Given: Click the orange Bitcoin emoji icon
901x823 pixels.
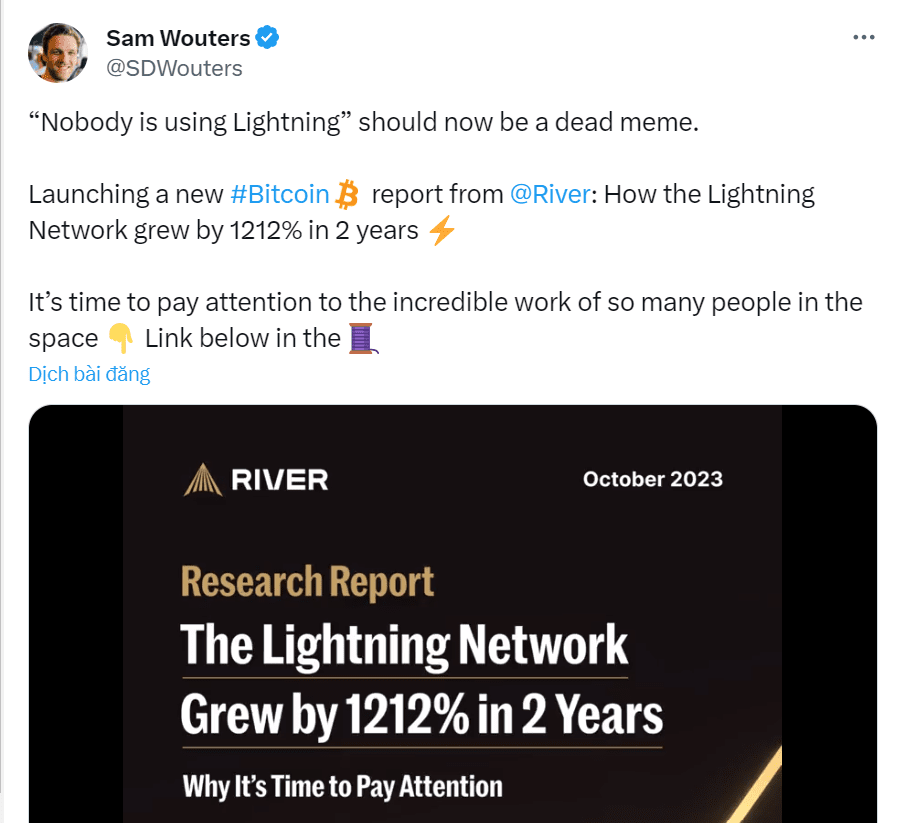Looking at the screenshot, I should coord(347,194).
